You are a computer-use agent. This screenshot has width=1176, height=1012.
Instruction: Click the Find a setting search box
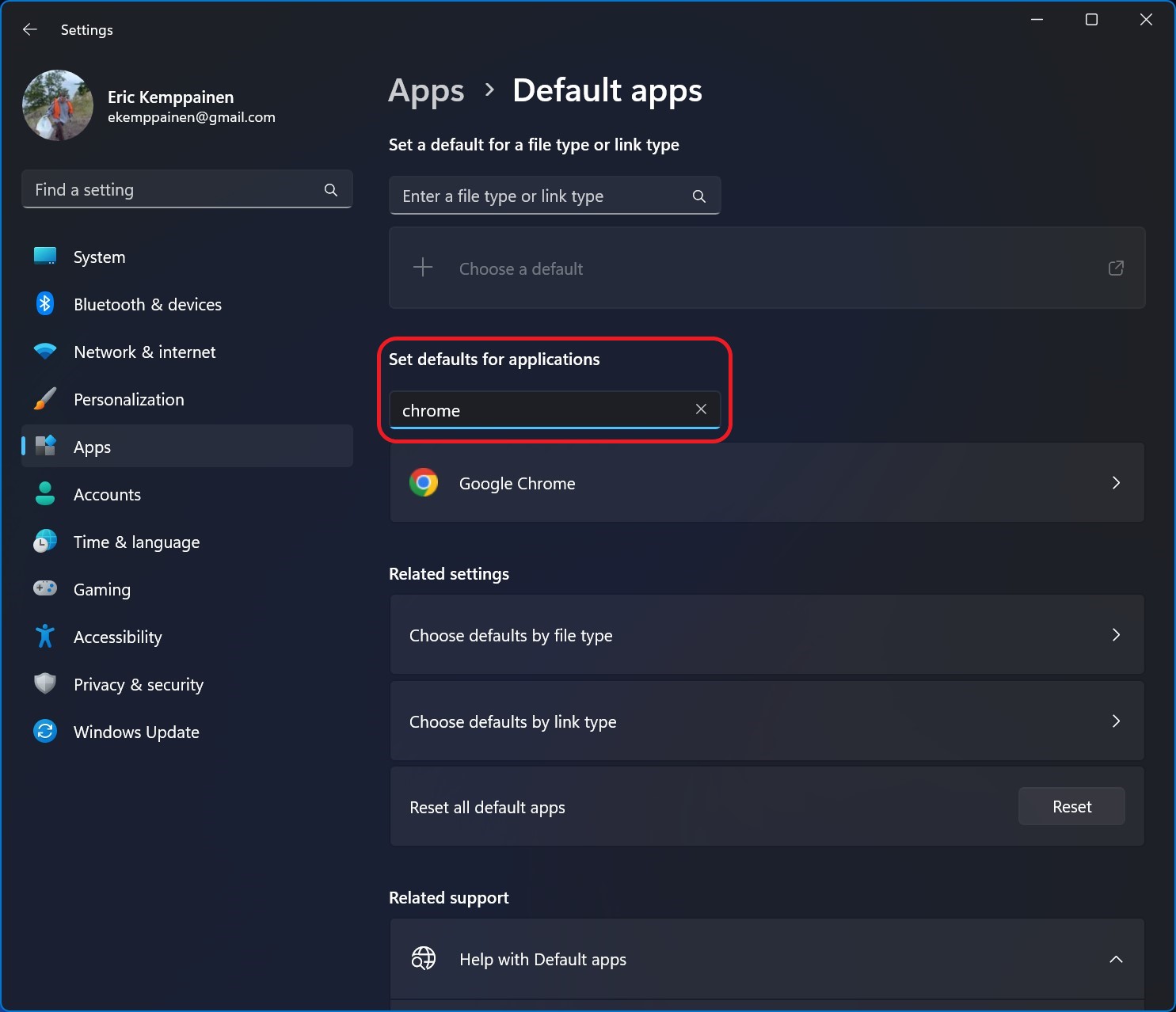(x=187, y=190)
